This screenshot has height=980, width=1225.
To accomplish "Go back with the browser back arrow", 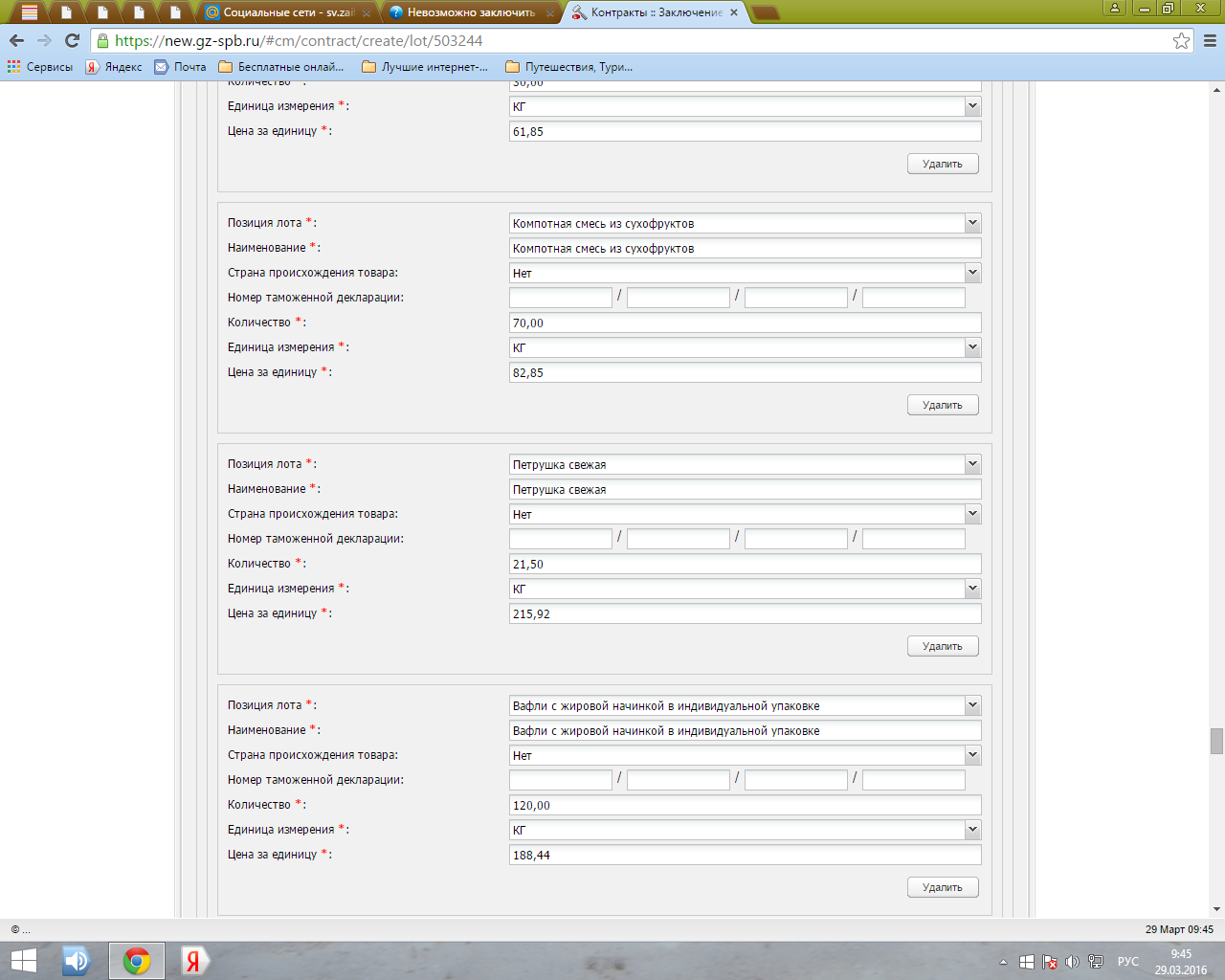I will (16, 40).
